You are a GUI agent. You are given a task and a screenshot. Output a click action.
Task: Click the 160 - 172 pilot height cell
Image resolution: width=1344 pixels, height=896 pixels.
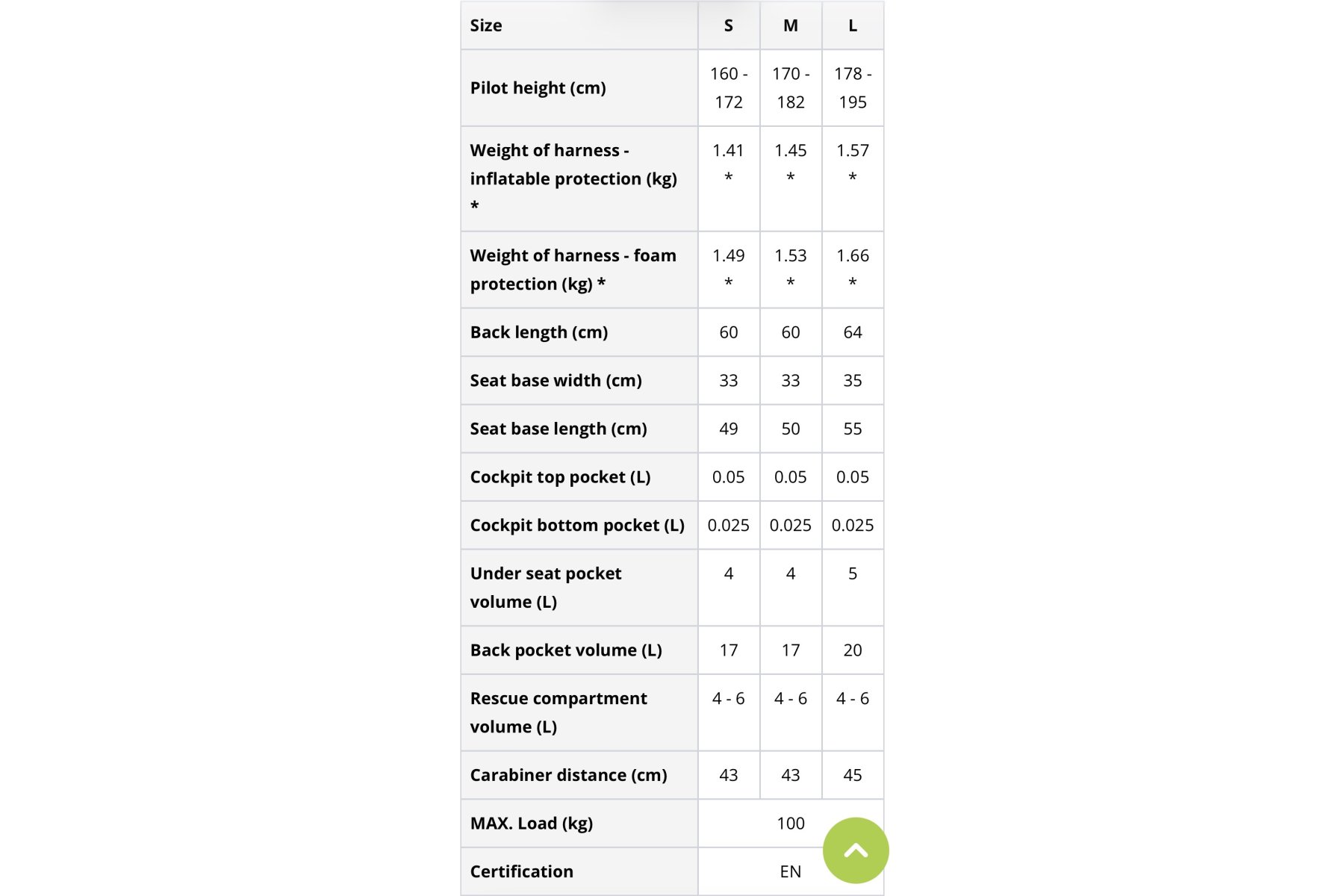pyautogui.click(x=729, y=88)
